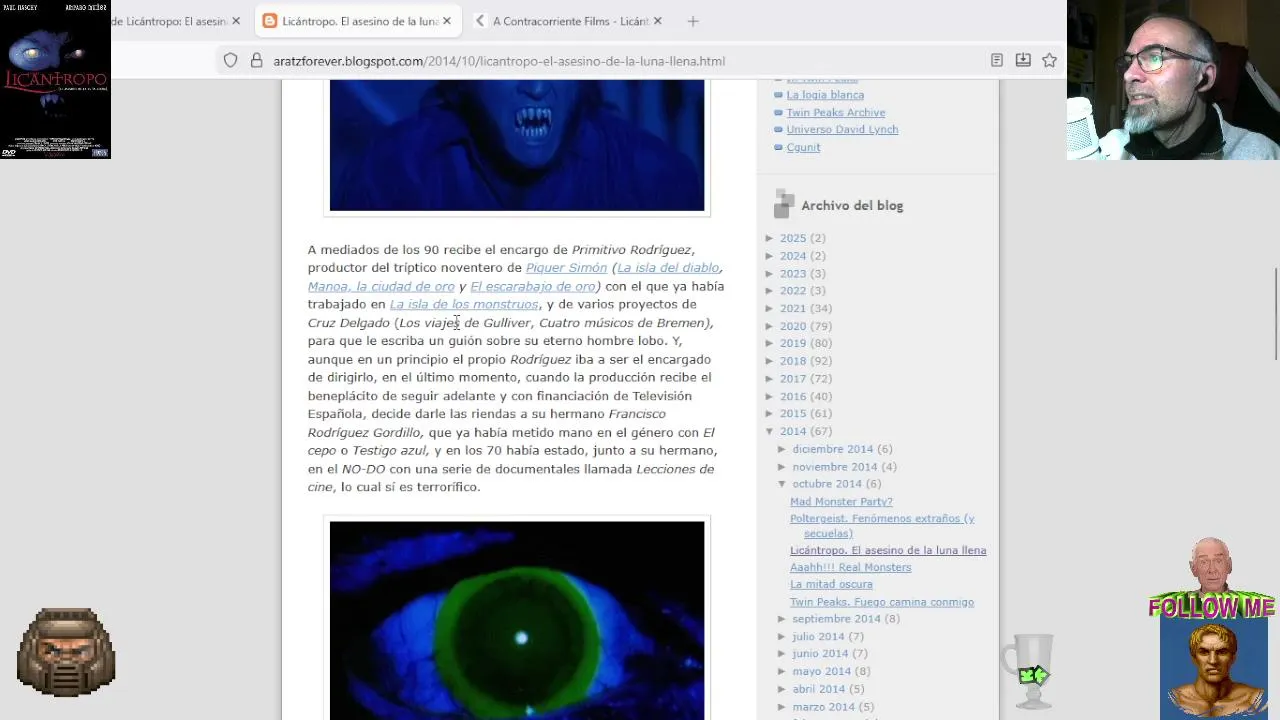Screen dimensions: 1280x720
Task: Switch to the A Contracorriente Films tab
Action: click(x=571, y=21)
